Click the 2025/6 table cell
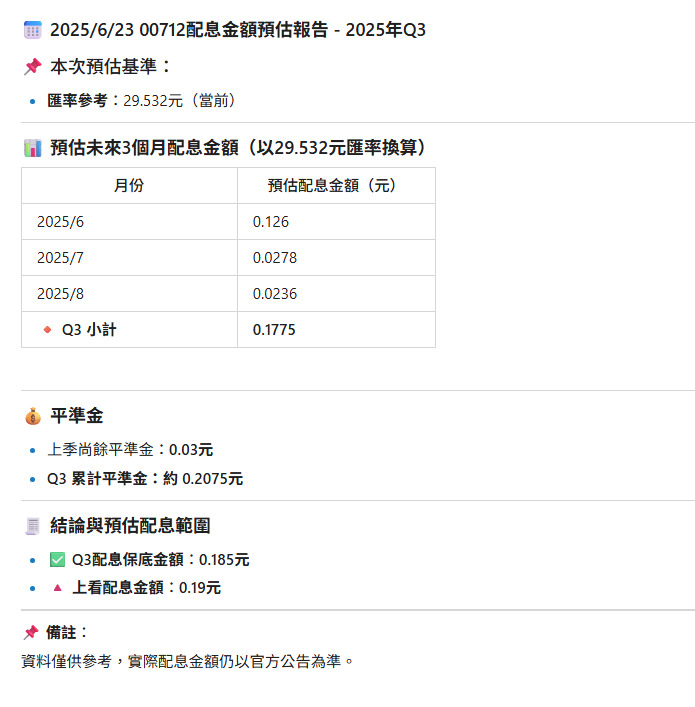 (x=129, y=221)
